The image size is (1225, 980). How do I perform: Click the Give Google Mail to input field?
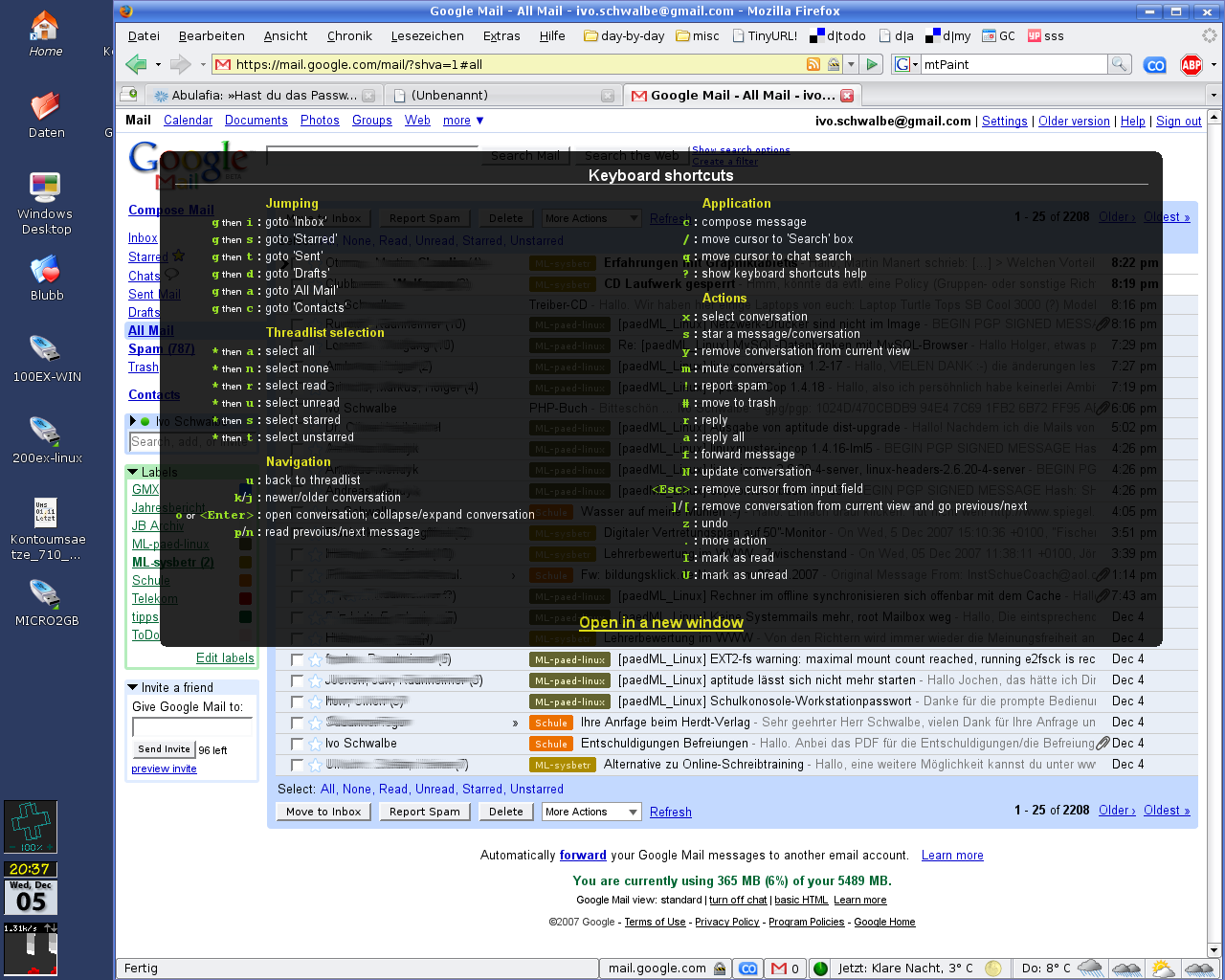(191, 727)
